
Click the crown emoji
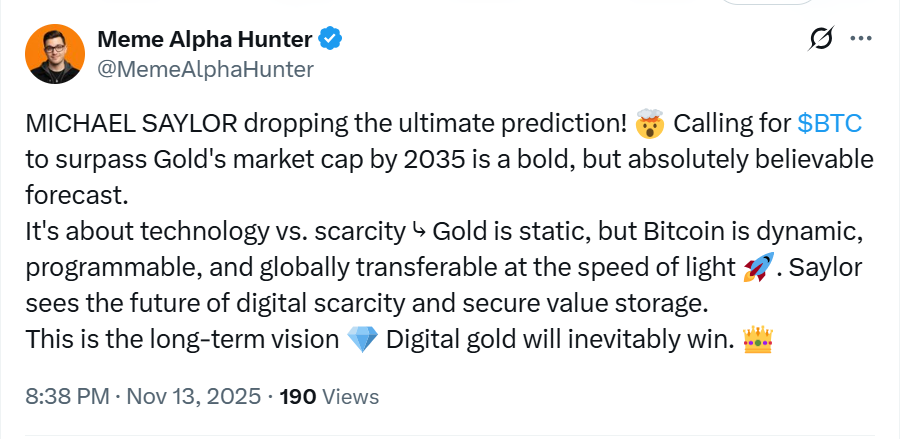click(x=760, y=340)
